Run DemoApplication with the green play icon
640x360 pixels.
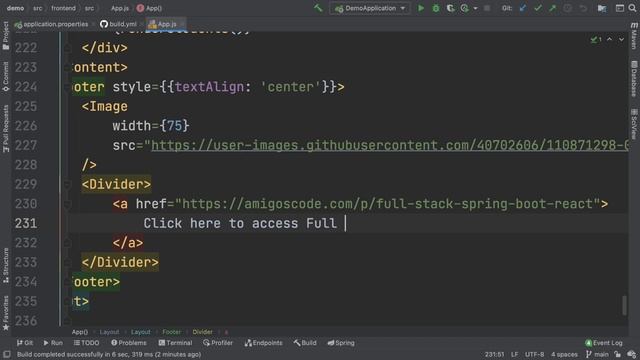point(421,8)
